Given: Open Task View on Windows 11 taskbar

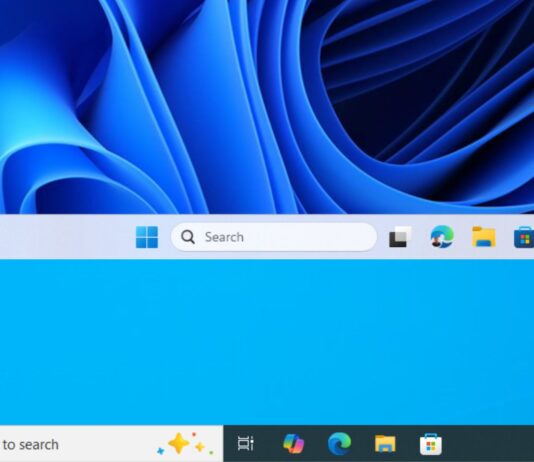Looking at the screenshot, I should coord(400,237).
